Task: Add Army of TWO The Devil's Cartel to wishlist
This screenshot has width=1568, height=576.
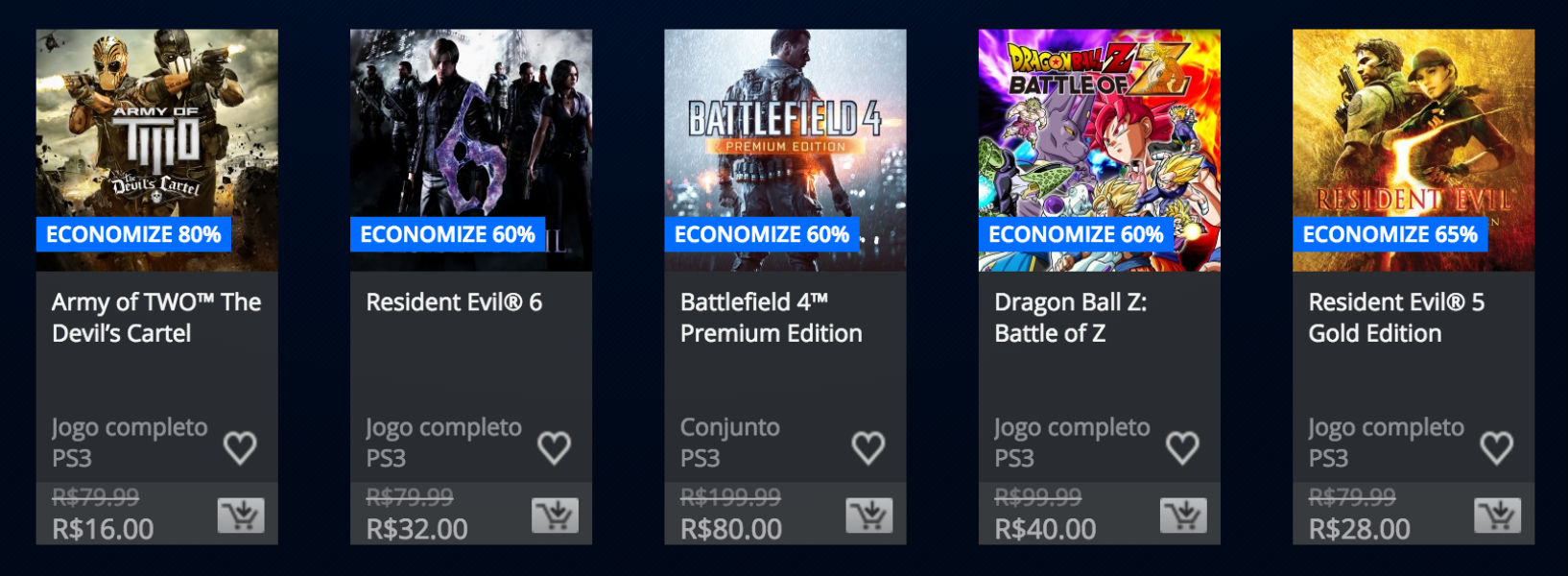Action: click(x=240, y=447)
